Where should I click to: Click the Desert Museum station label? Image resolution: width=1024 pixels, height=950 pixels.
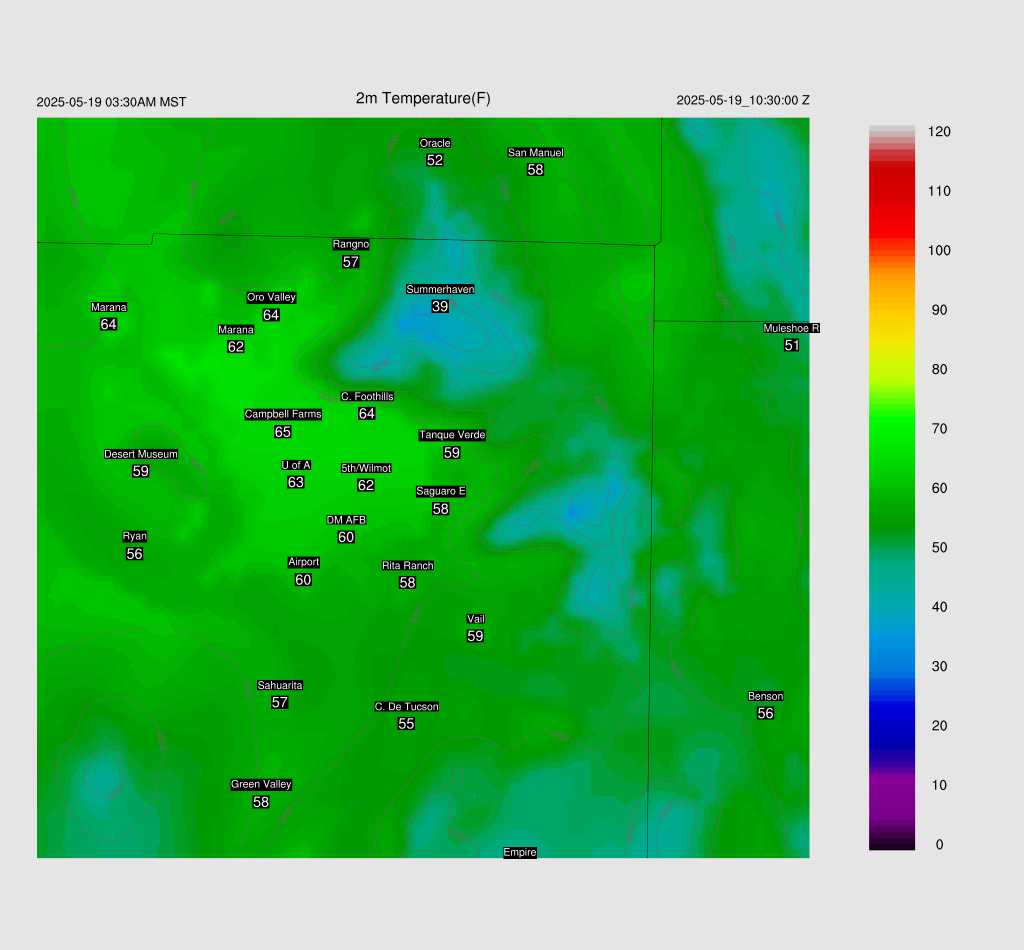[141, 454]
